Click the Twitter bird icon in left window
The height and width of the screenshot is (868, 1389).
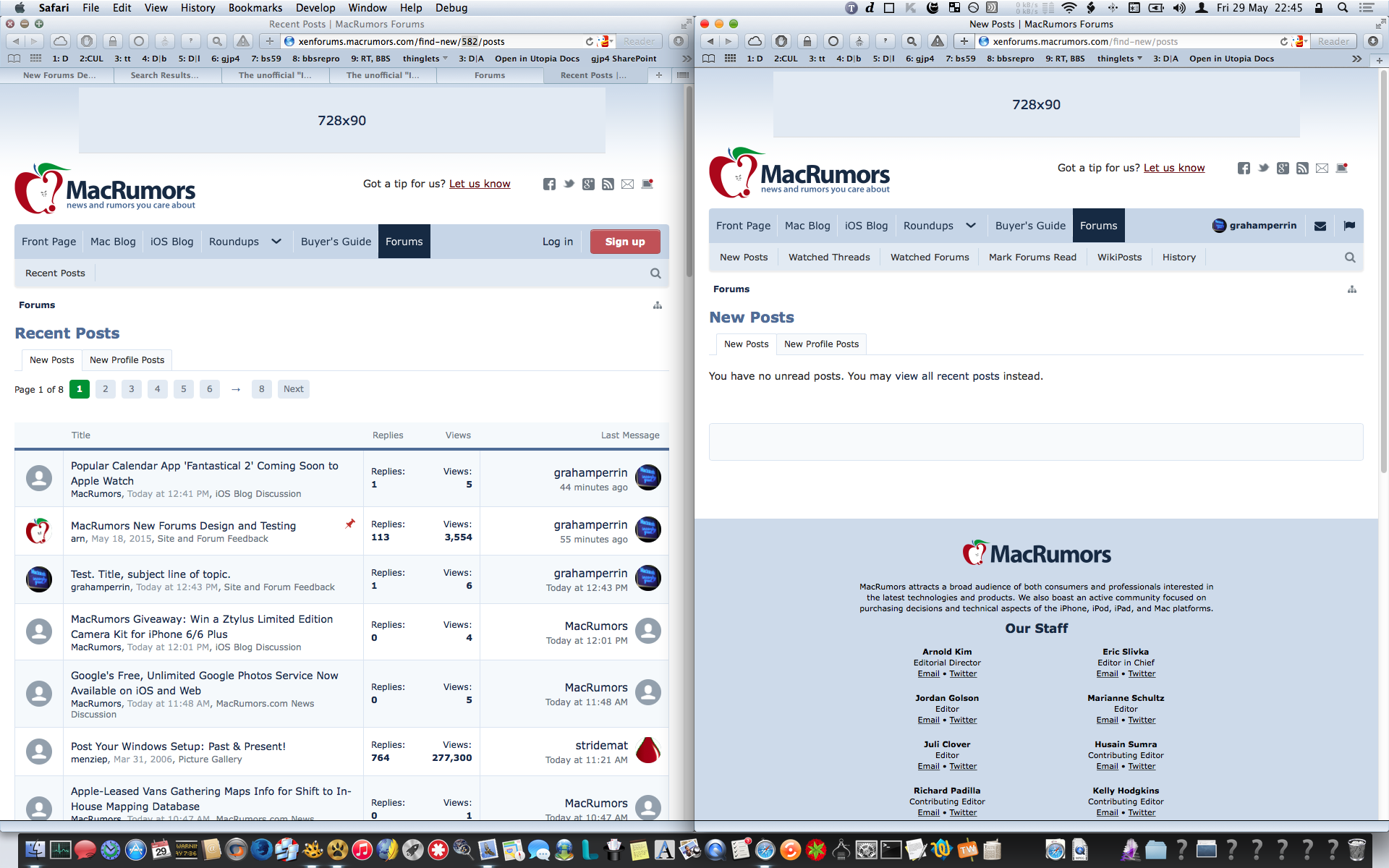569,184
